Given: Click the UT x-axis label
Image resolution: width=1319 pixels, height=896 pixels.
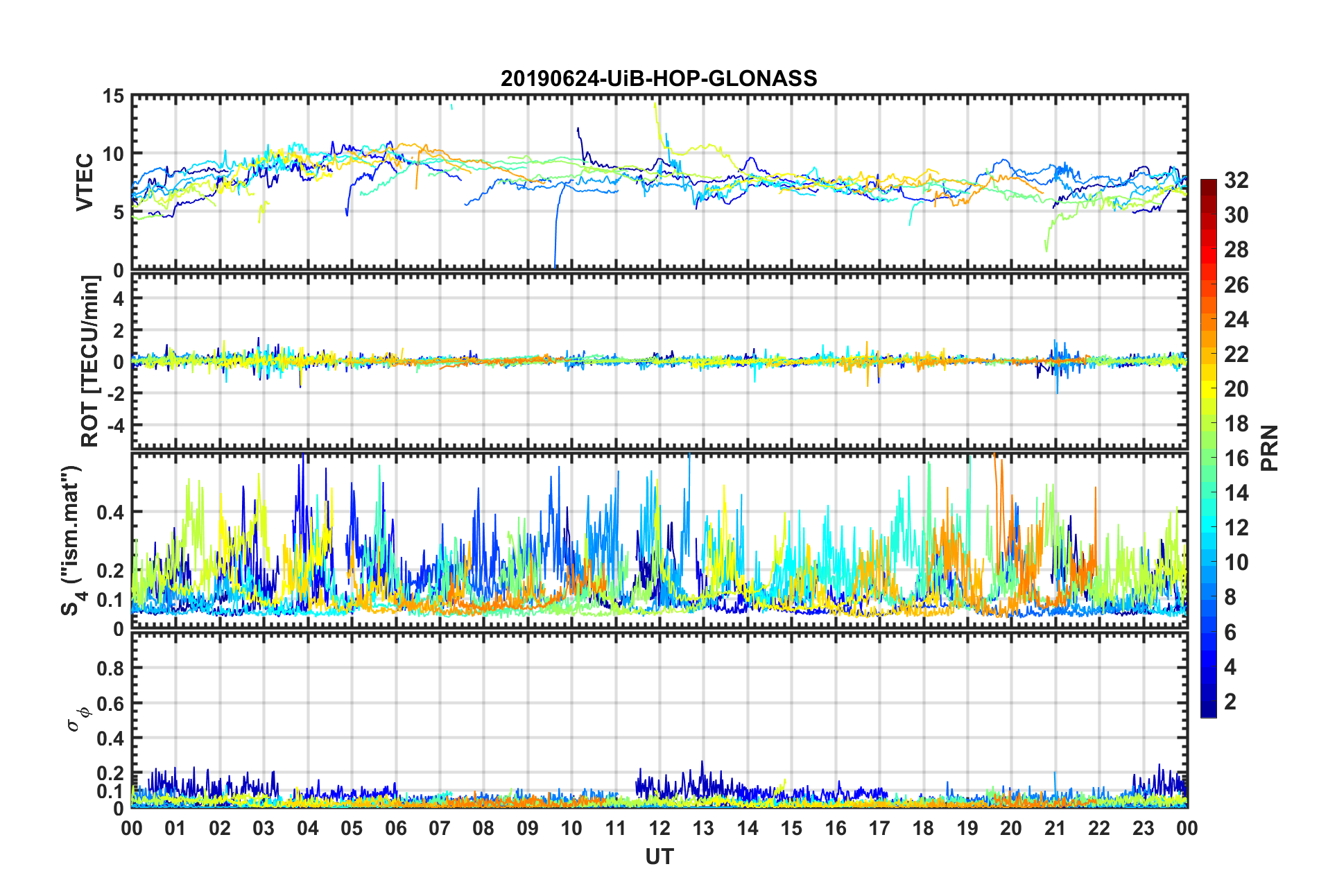Looking at the screenshot, I should click(x=659, y=857).
